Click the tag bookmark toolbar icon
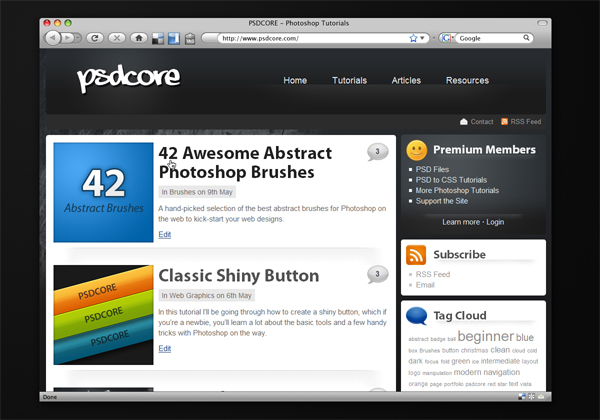Image resolution: width=600 pixels, height=420 pixels. [x=190, y=38]
